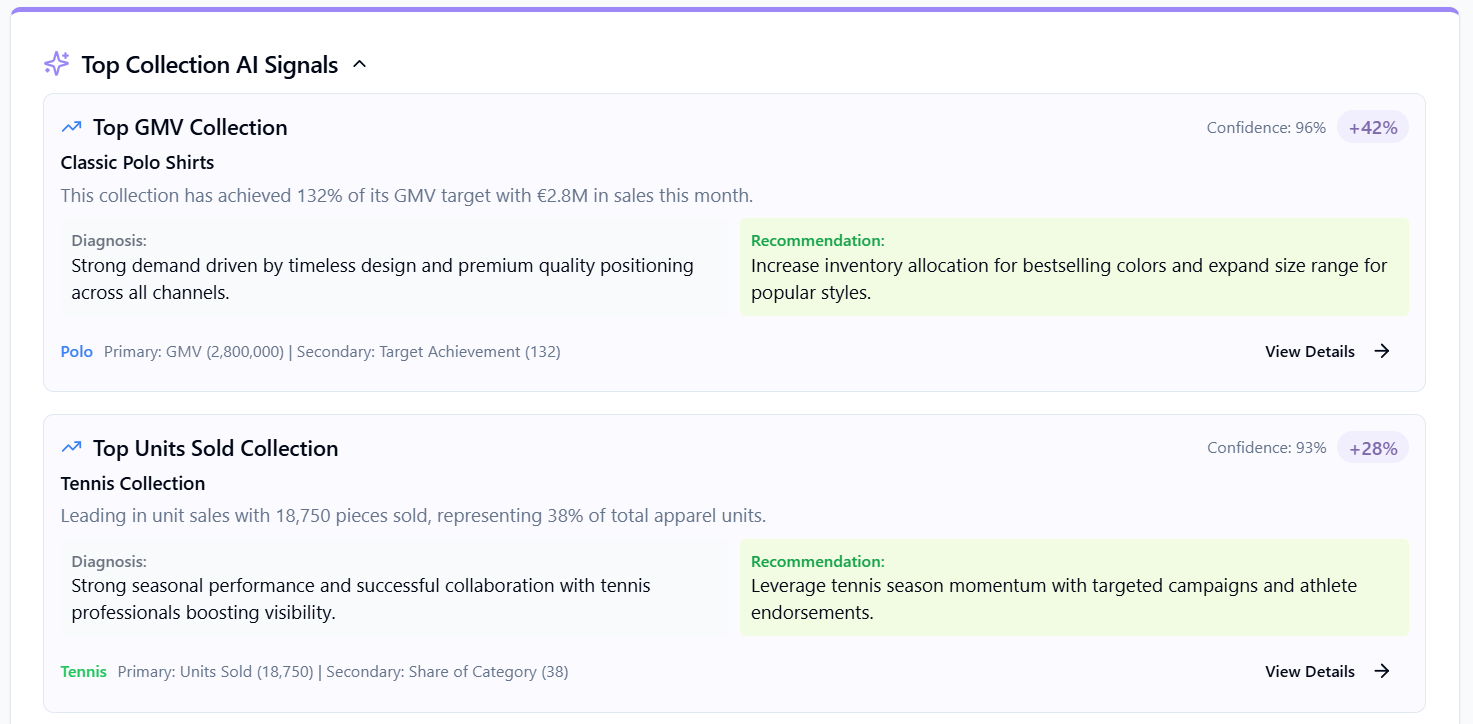Click the +28% growth badge
This screenshot has height=724, width=1473.
[1373, 448]
